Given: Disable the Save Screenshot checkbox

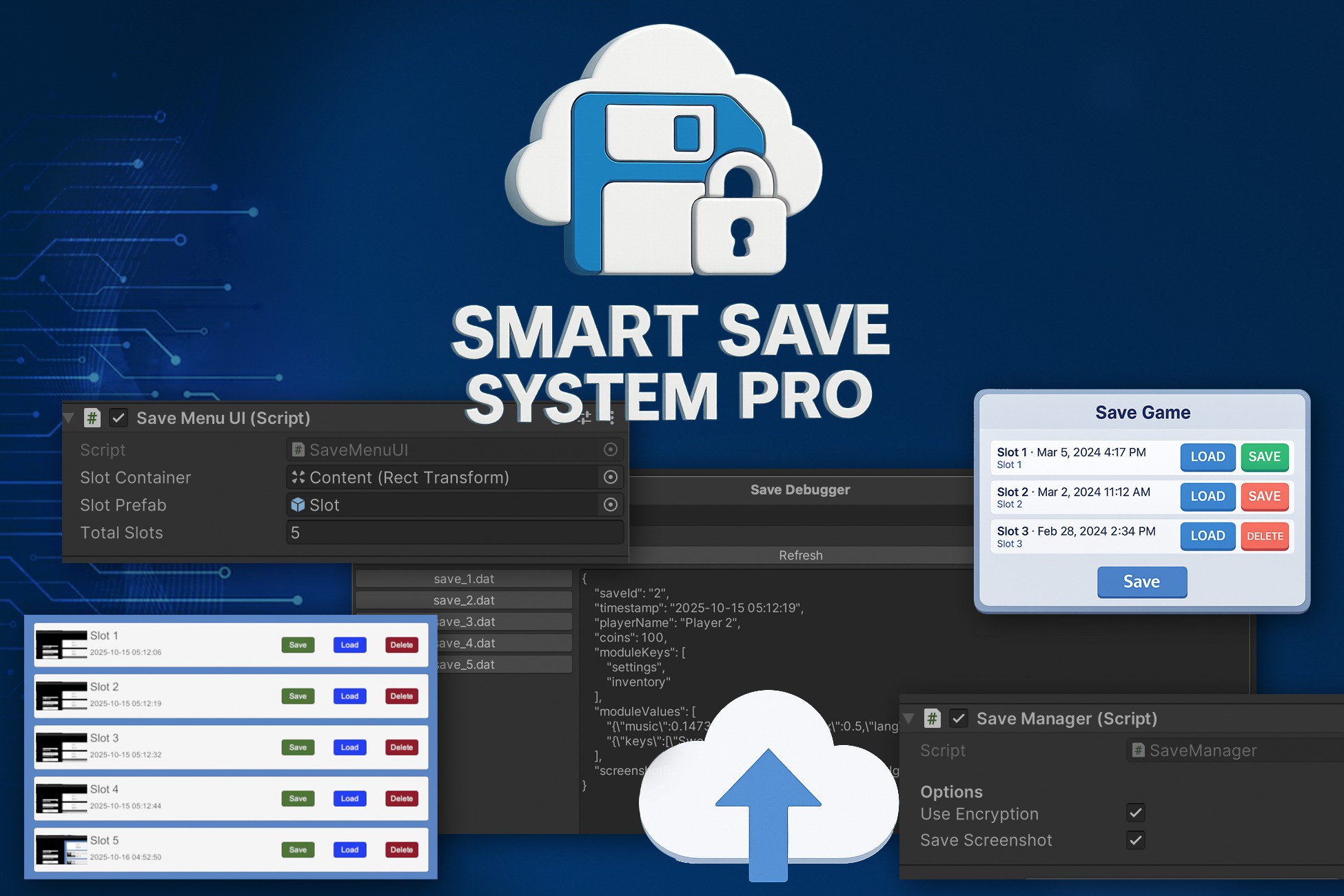Looking at the screenshot, I should (1135, 839).
